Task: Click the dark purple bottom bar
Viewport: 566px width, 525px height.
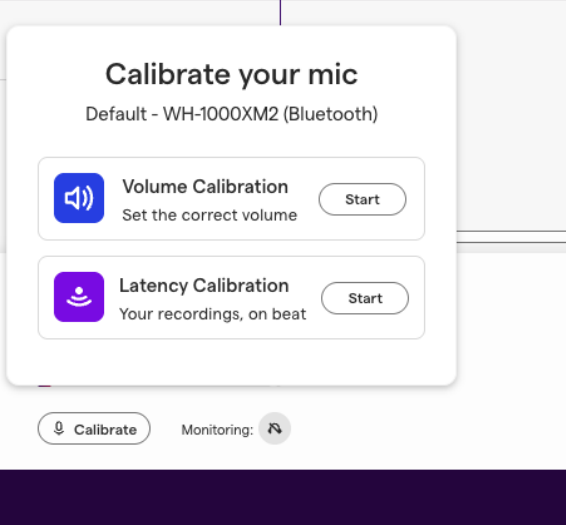Action: coord(283,497)
